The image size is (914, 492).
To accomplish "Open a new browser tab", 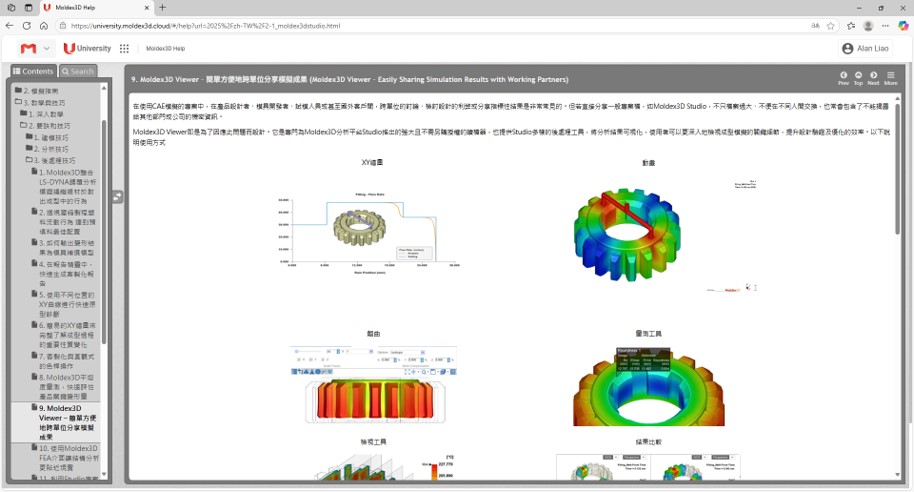I will point(163,8).
